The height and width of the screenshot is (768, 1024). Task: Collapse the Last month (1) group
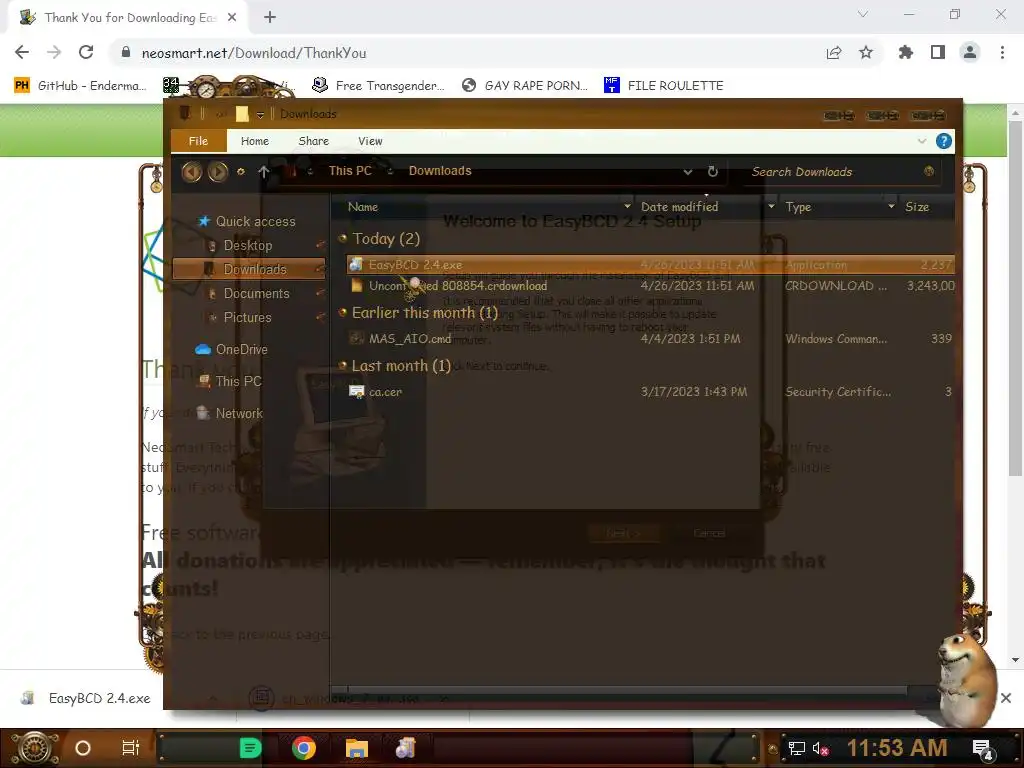coord(342,366)
